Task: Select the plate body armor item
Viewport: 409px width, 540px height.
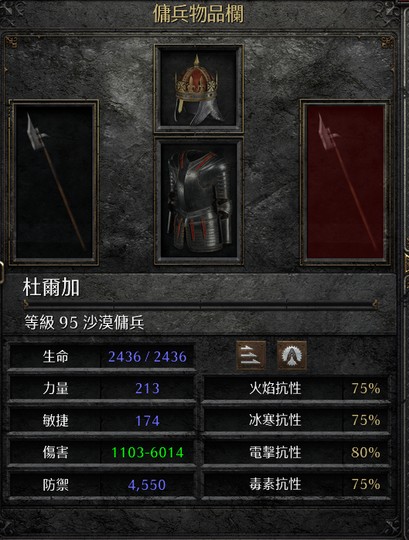Action: tap(199, 201)
